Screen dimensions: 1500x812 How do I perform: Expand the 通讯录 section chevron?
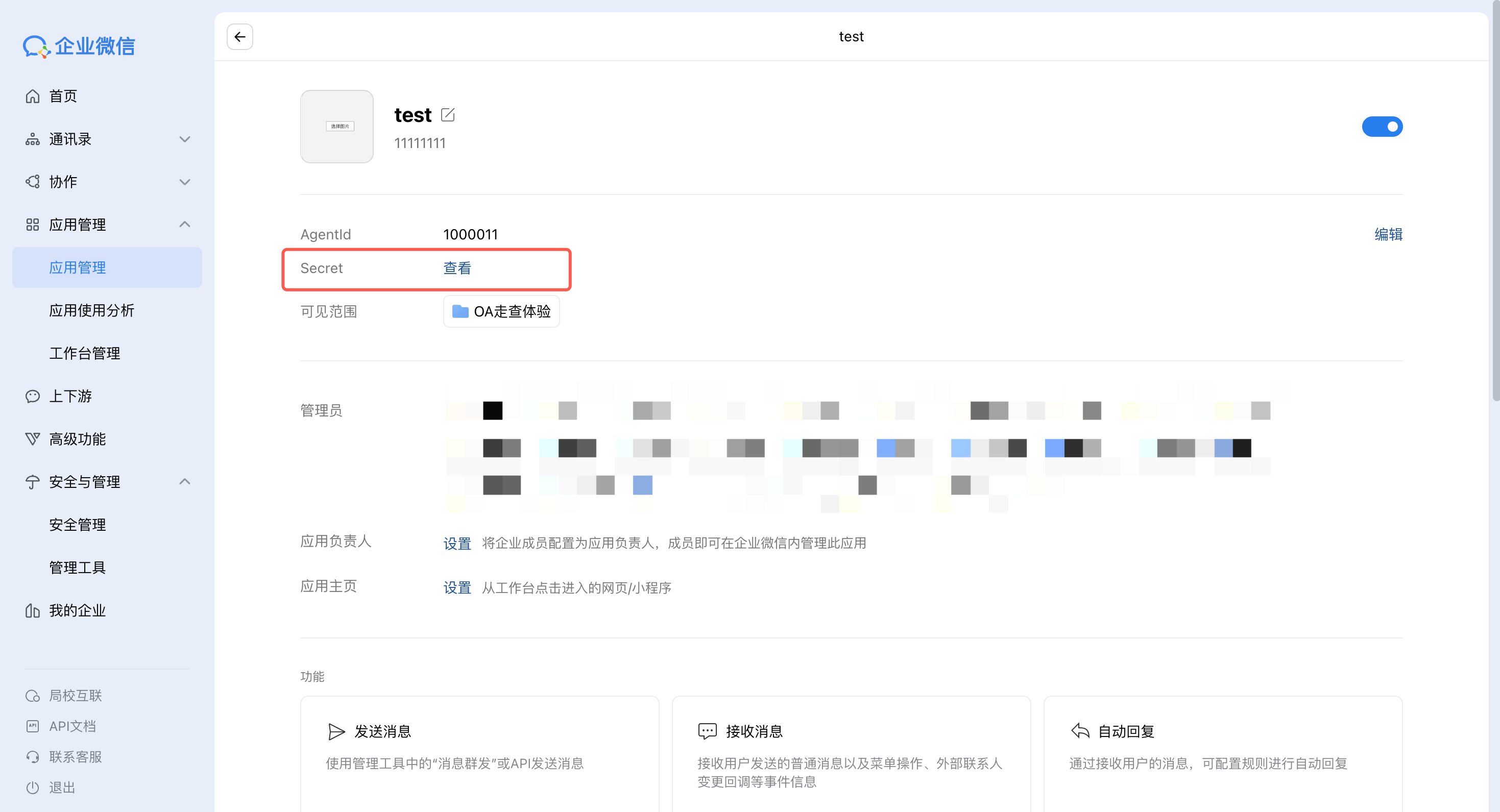tap(185, 139)
